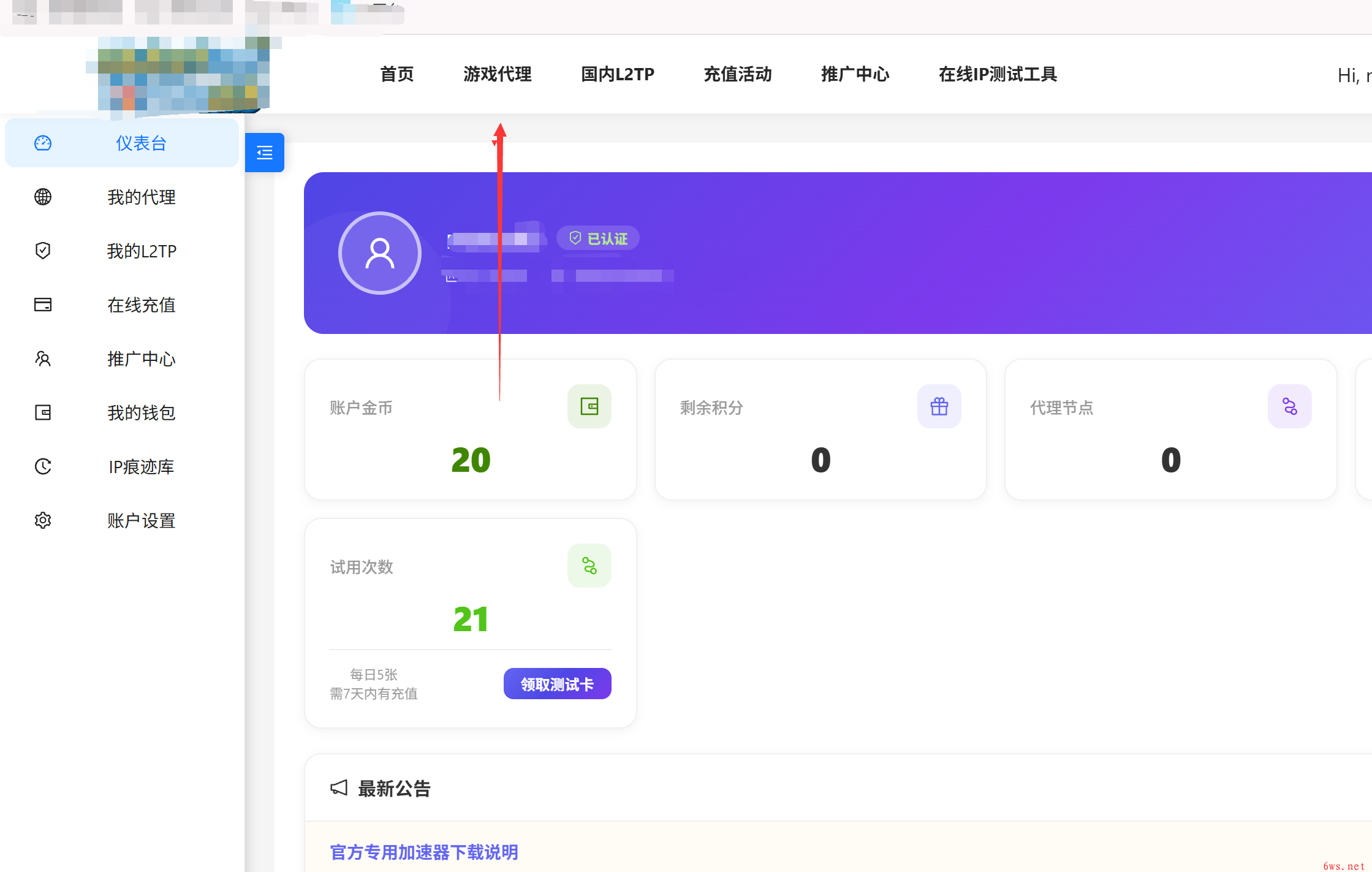Open 官方专用加速器下载说明 announcement link
Image resolution: width=1372 pixels, height=872 pixels.
point(424,852)
